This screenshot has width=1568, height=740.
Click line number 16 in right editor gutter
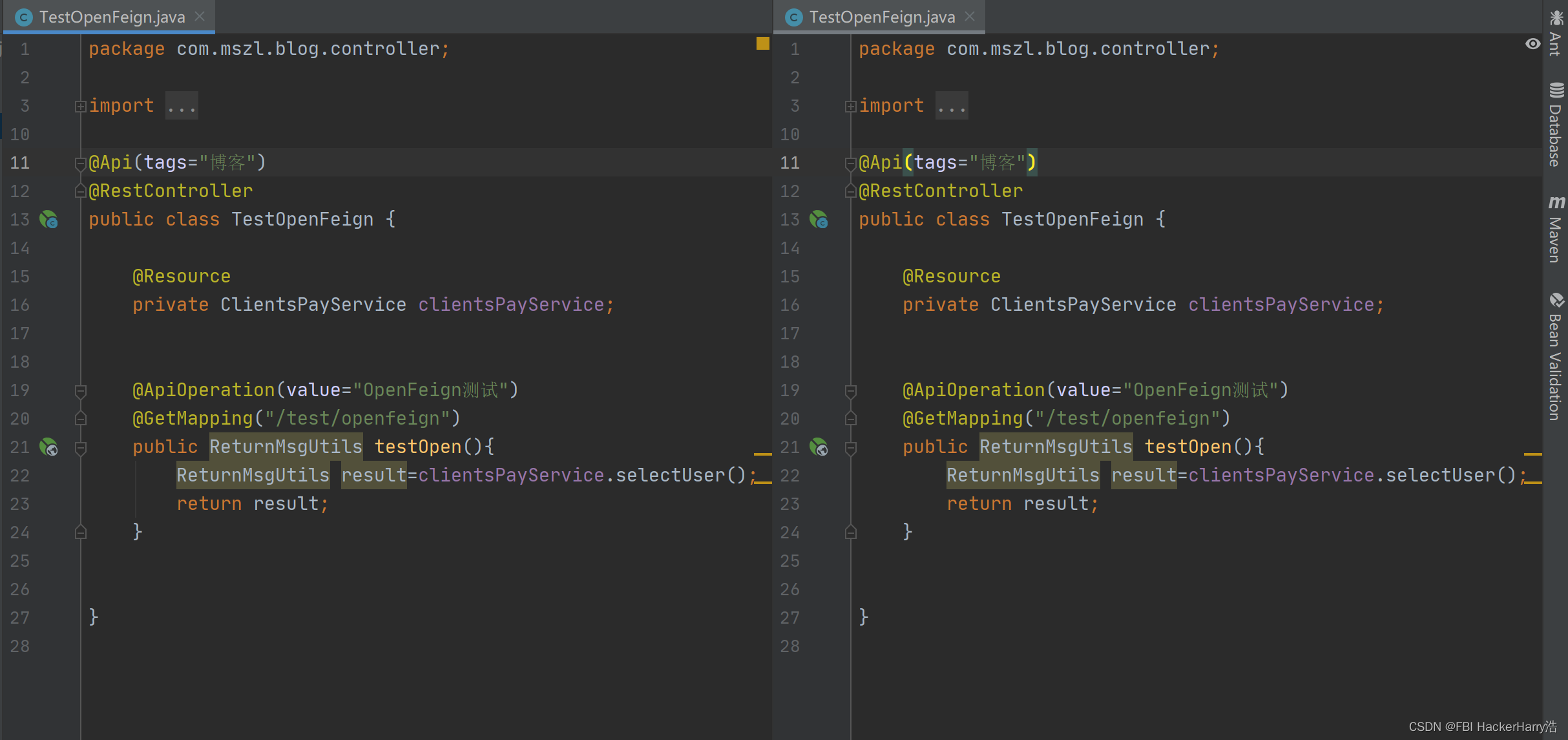coord(790,305)
